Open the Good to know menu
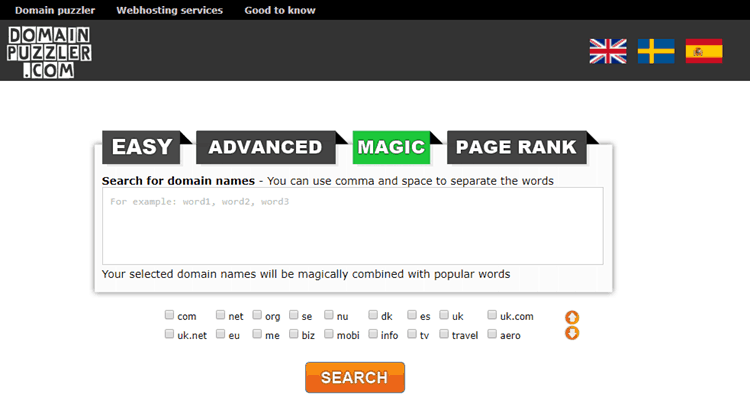The height and width of the screenshot is (413, 750). click(280, 10)
